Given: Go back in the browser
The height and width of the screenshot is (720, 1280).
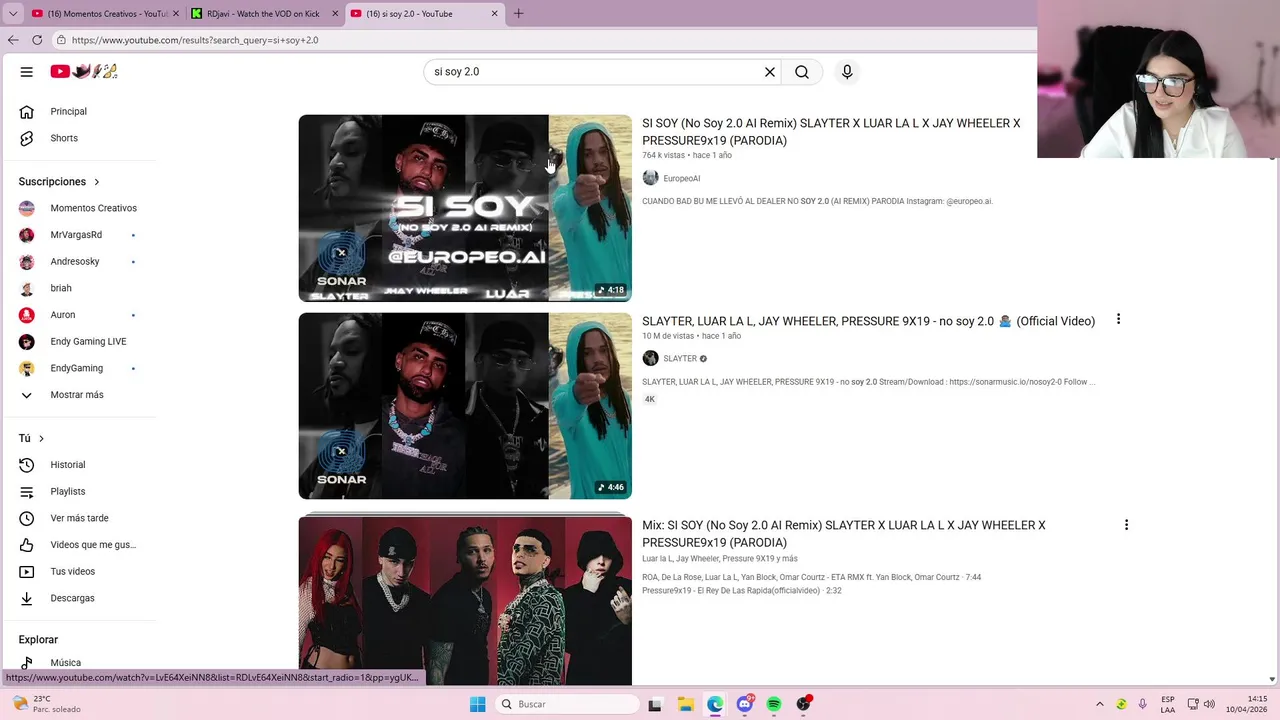Looking at the screenshot, I should click(13, 40).
